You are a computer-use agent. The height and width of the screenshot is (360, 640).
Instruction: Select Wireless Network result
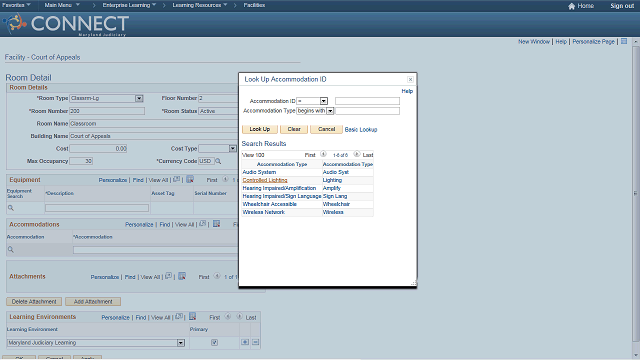click(264, 212)
